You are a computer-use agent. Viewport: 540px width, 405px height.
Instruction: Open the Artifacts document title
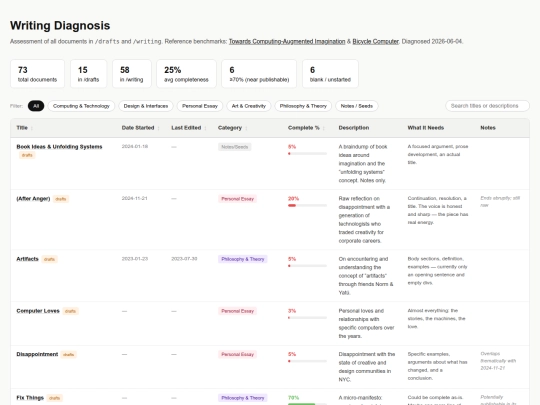tap(28, 259)
